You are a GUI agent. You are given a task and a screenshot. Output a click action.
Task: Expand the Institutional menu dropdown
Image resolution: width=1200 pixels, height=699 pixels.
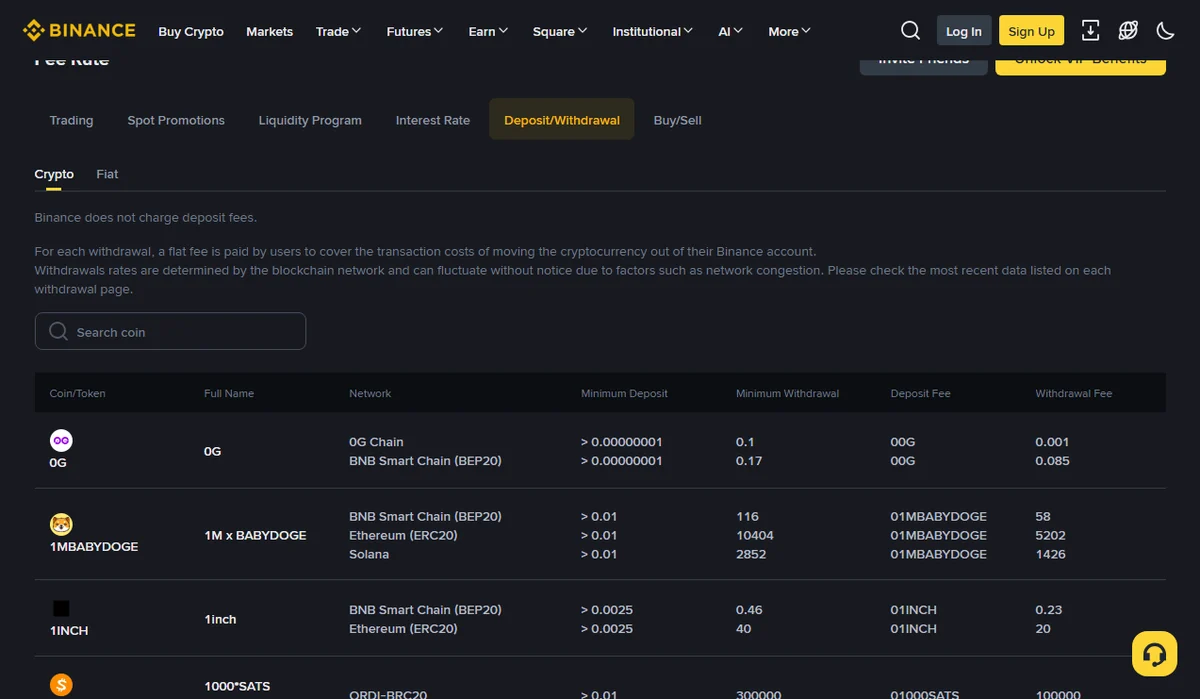653,31
